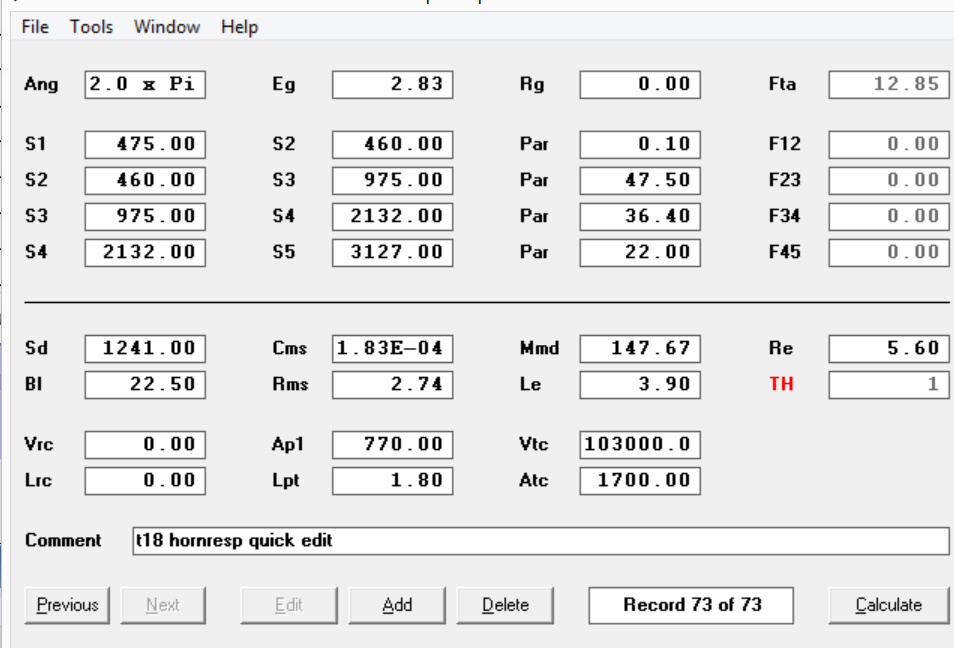Click the Ap1 label
The width and height of the screenshot is (954, 648).
click(x=288, y=445)
